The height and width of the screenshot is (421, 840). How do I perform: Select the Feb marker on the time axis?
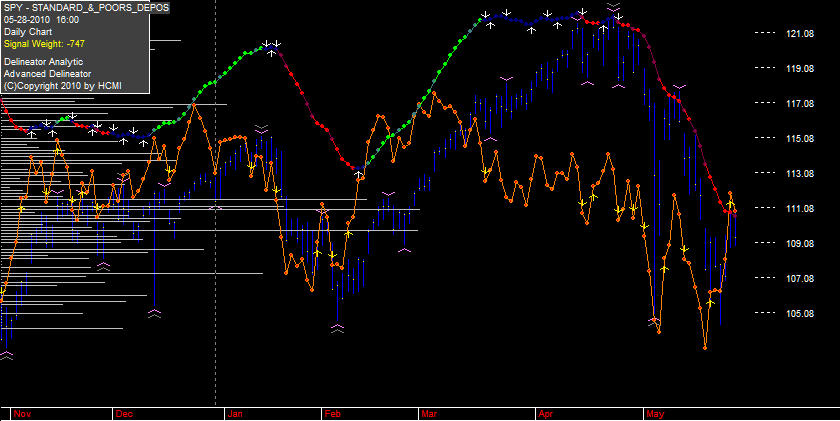coord(333,414)
